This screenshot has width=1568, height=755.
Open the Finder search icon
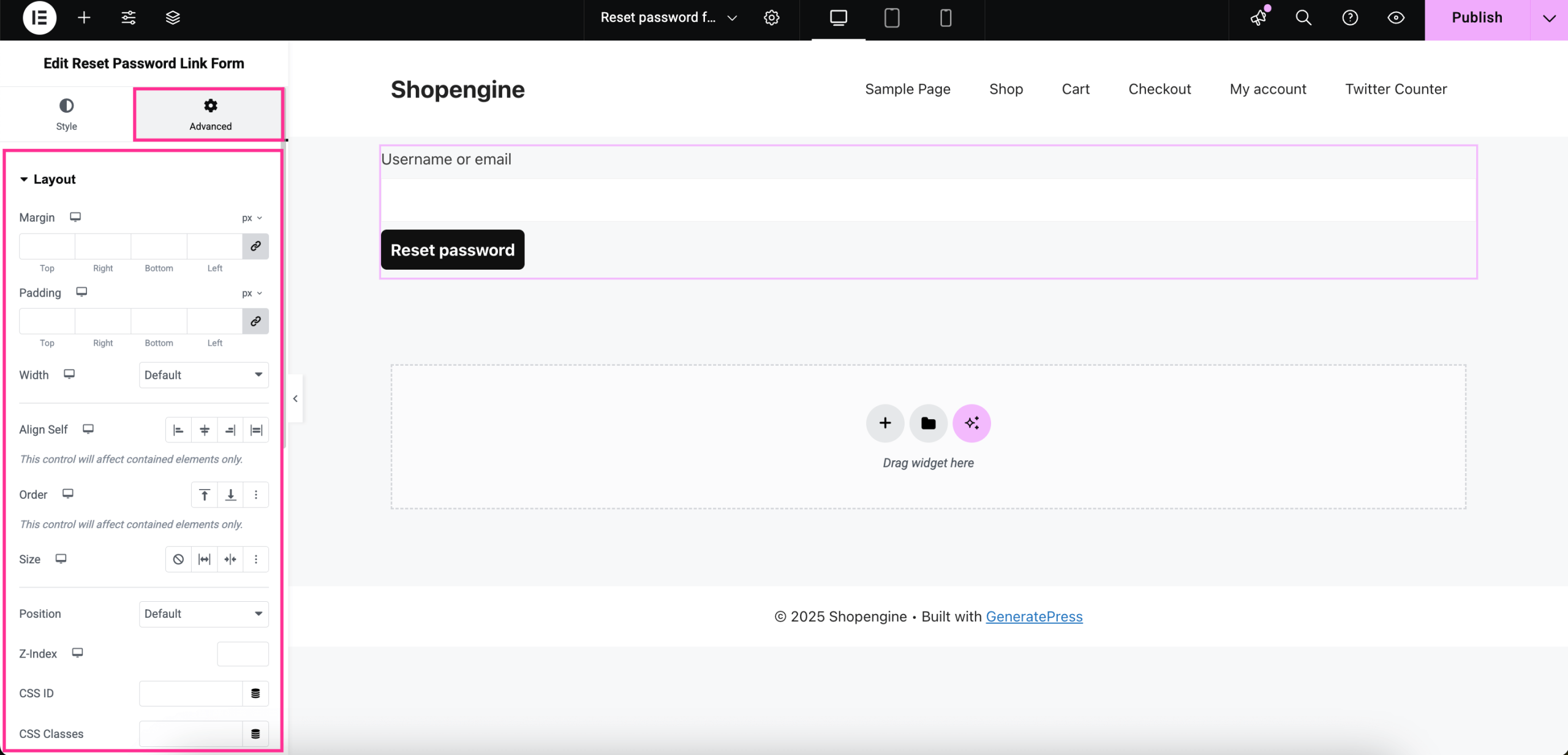click(x=1304, y=18)
